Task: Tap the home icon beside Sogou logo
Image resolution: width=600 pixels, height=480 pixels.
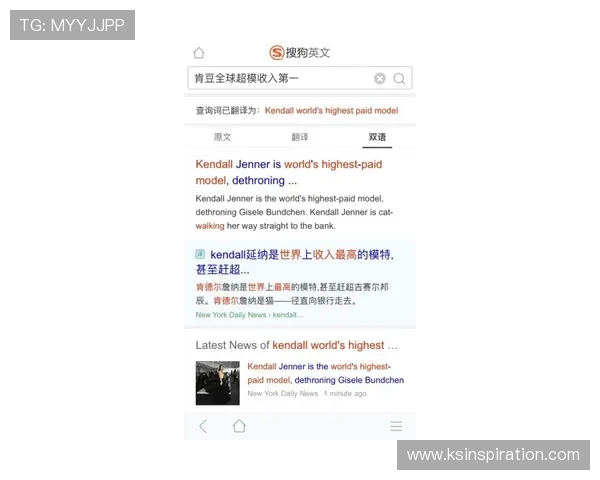Action: point(199,53)
